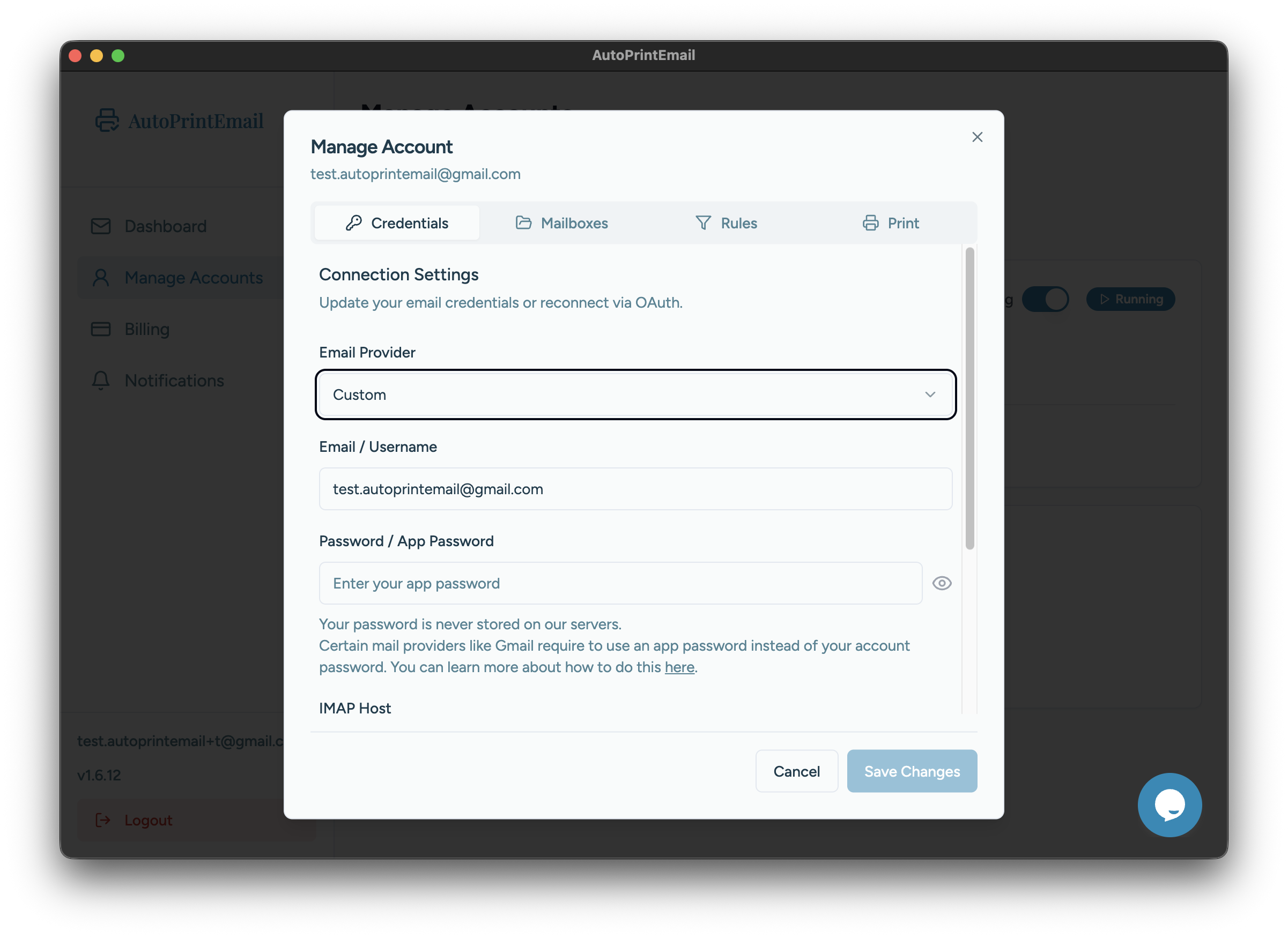This screenshot has height=938, width=1288.
Task: Open the chat support bubble
Action: (x=1169, y=805)
